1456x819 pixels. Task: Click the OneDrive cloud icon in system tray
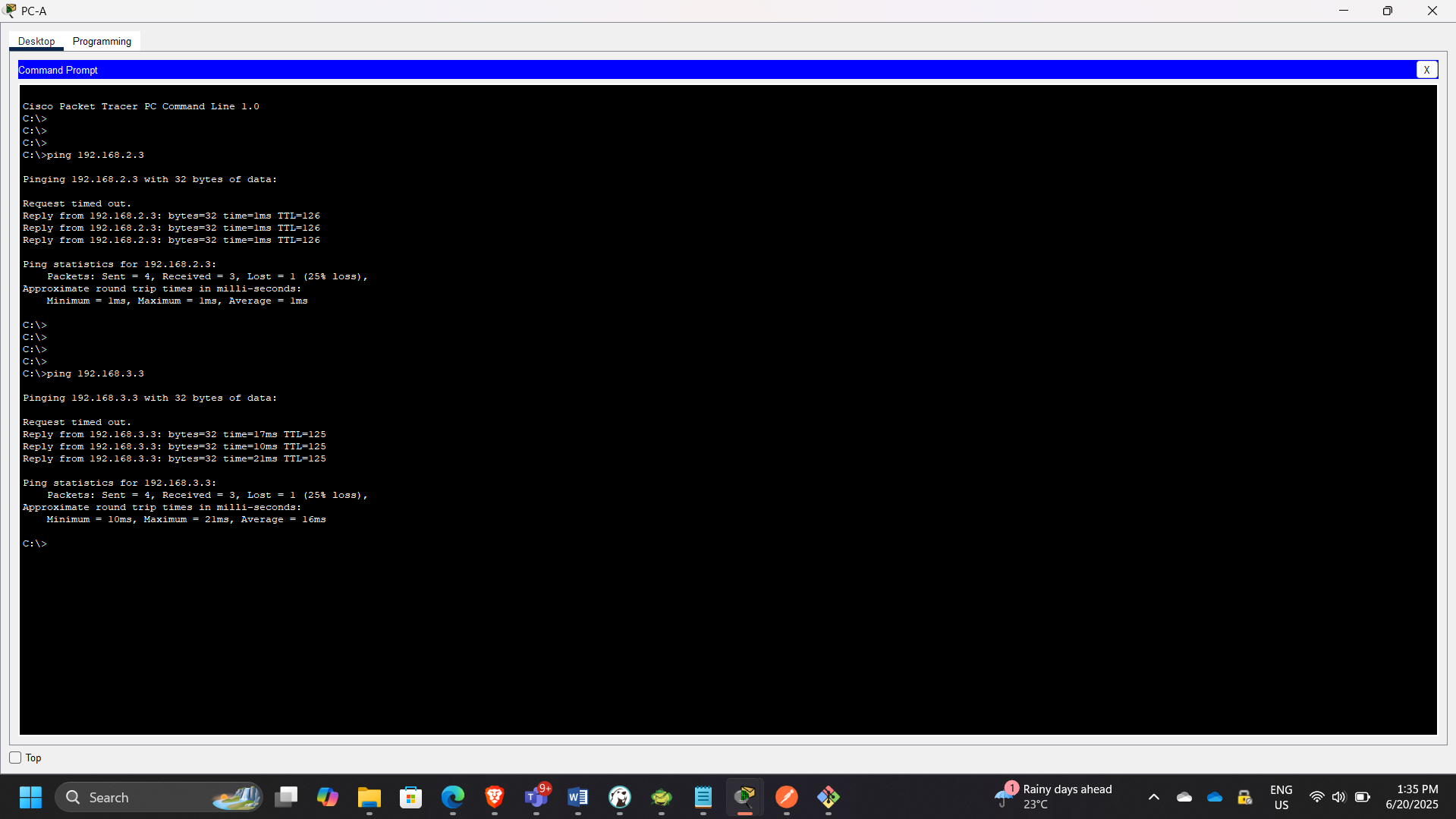[x=1214, y=797]
